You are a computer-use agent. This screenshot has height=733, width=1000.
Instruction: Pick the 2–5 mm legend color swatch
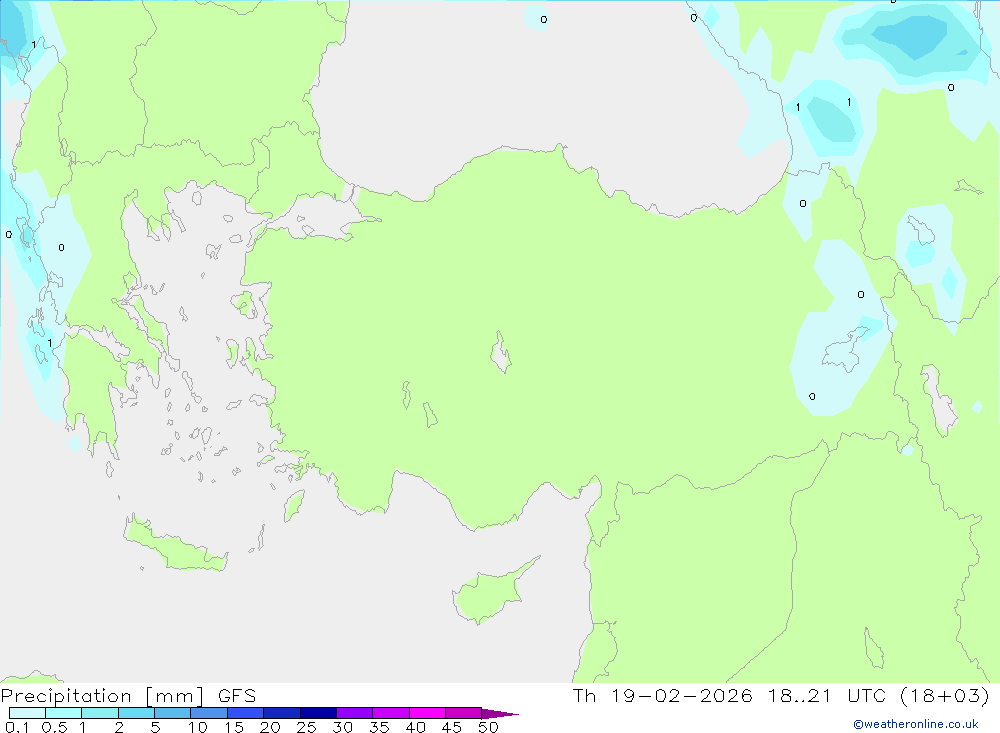pyautogui.click(x=136, y=713)
